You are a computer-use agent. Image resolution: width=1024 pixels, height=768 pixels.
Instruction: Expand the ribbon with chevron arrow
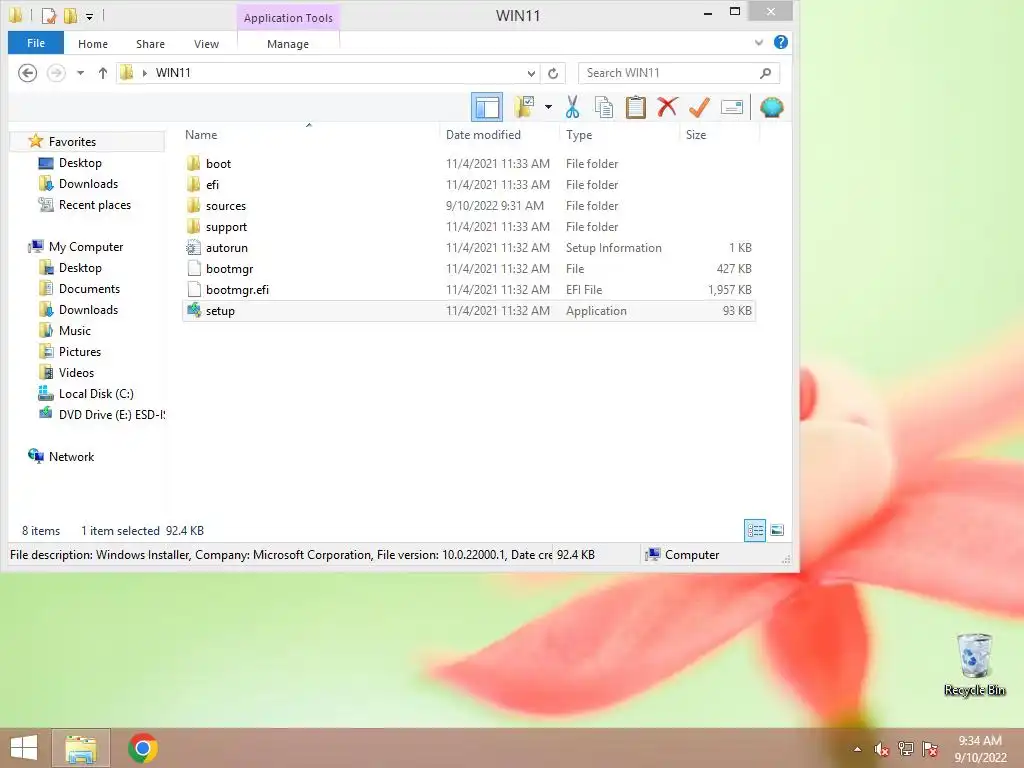click(759, 42)
